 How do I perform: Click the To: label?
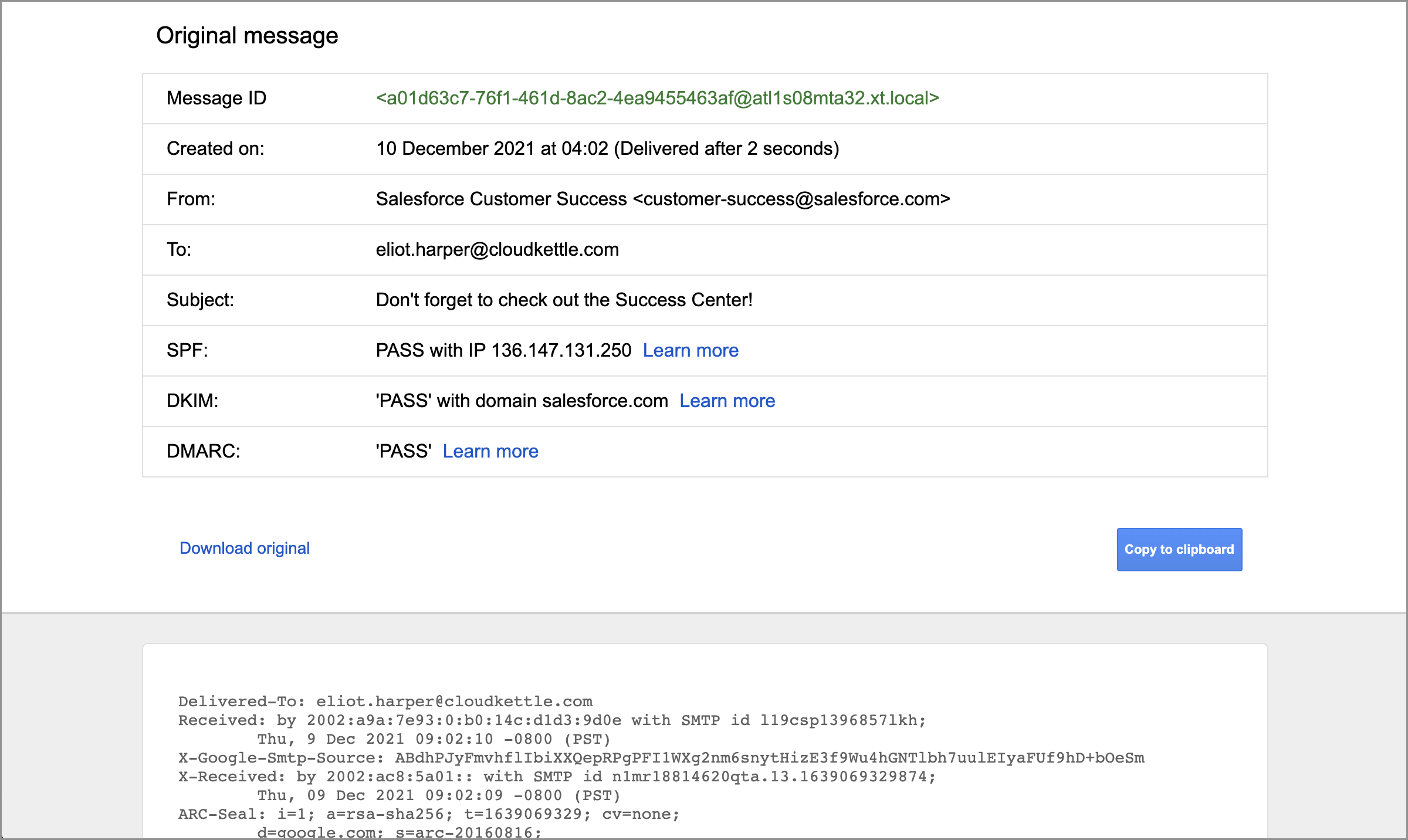point(179,249)
